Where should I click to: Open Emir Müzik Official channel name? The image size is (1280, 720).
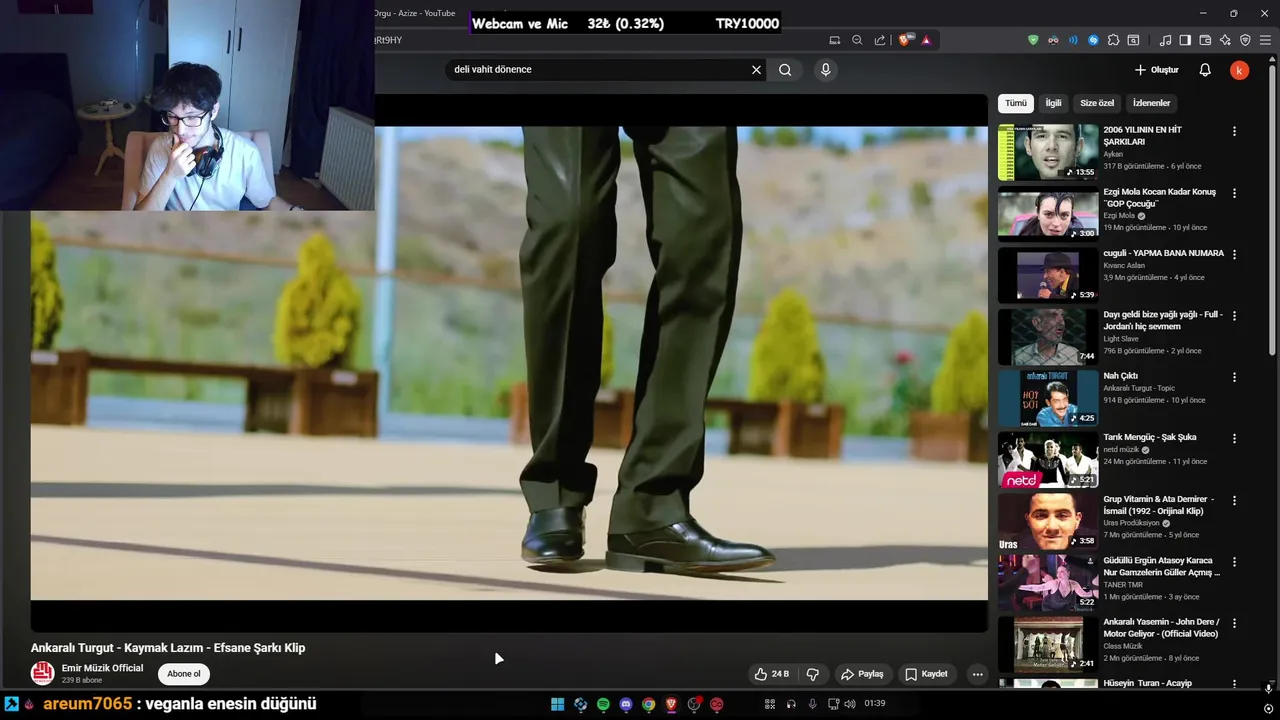click(x=102, y=668)
